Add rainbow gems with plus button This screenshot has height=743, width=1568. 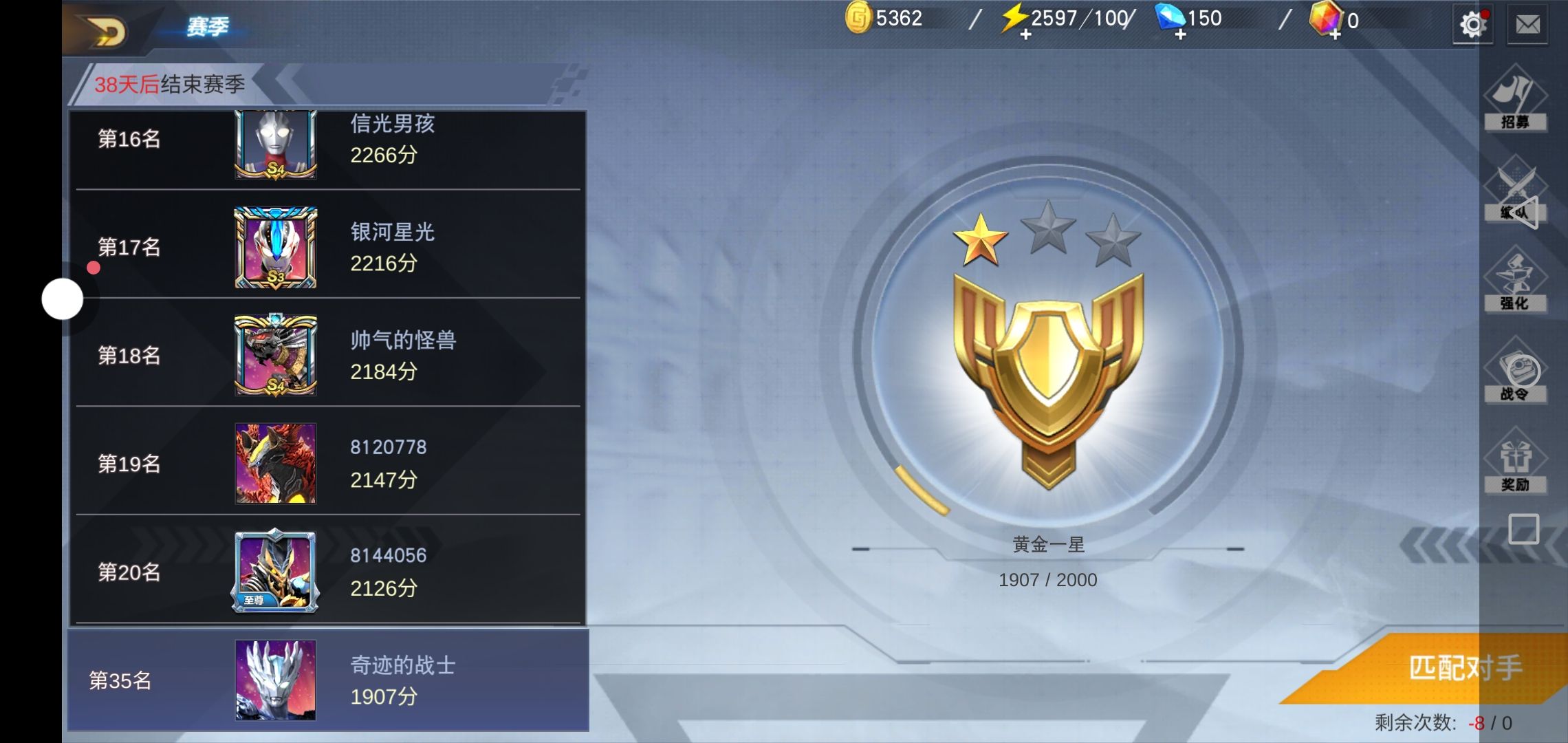click(1335, 34)
